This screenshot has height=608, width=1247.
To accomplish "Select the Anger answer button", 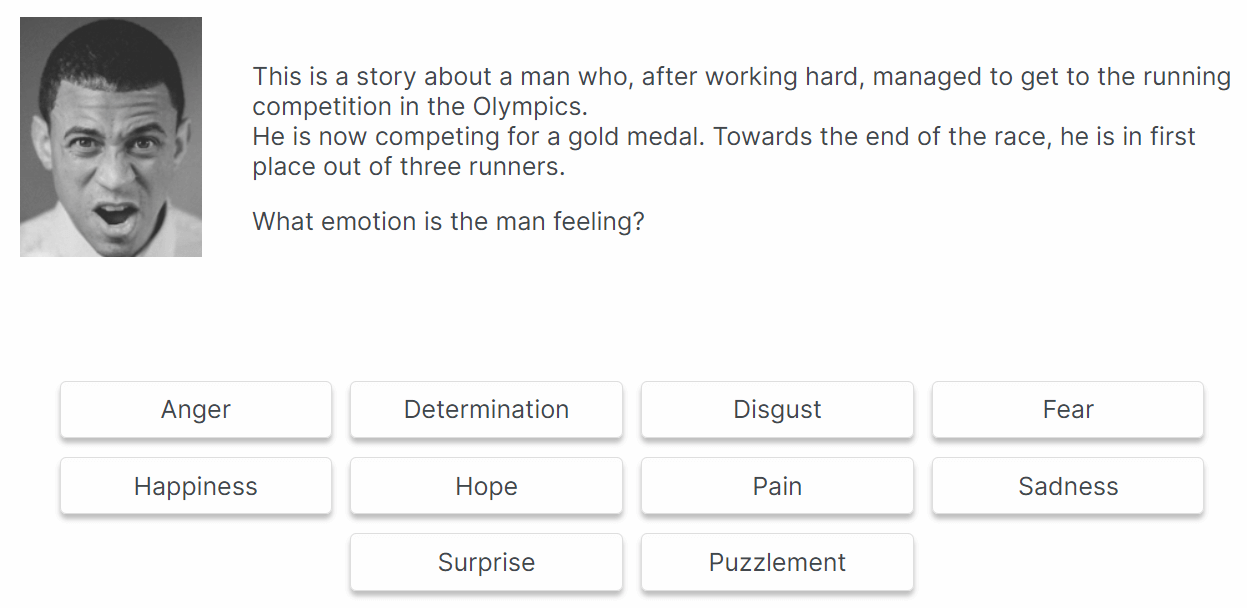I will [x=196, y=410].
